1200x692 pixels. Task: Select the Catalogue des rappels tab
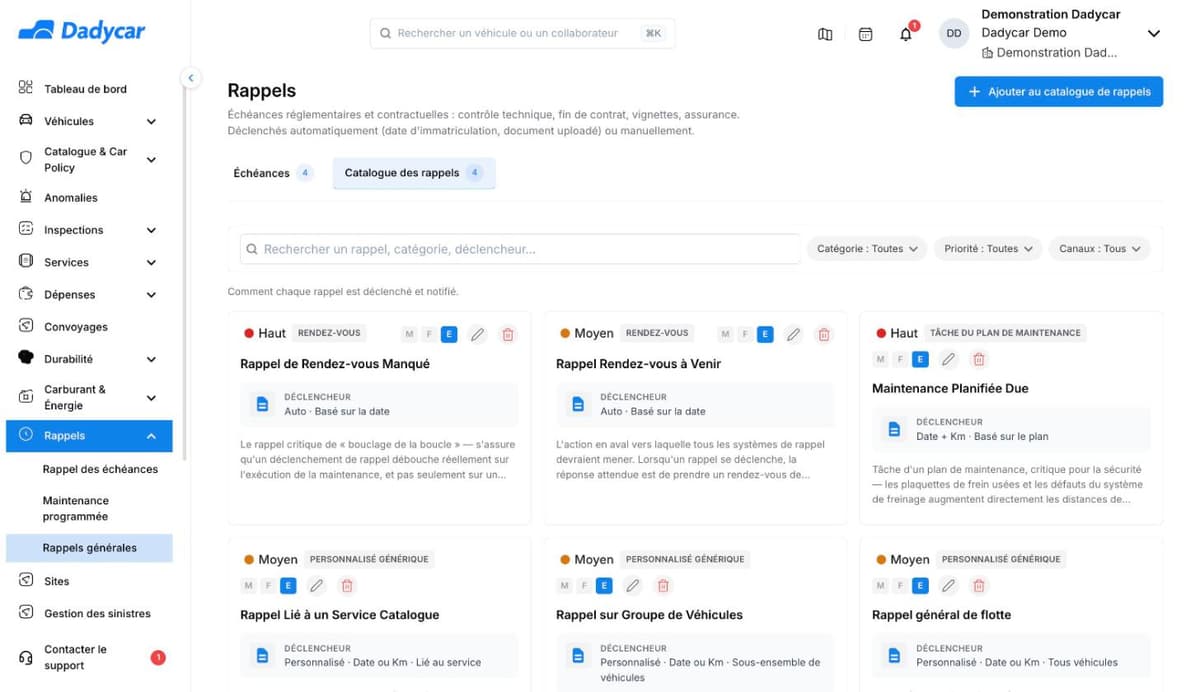pyautogui.click(x=414, y=173)
